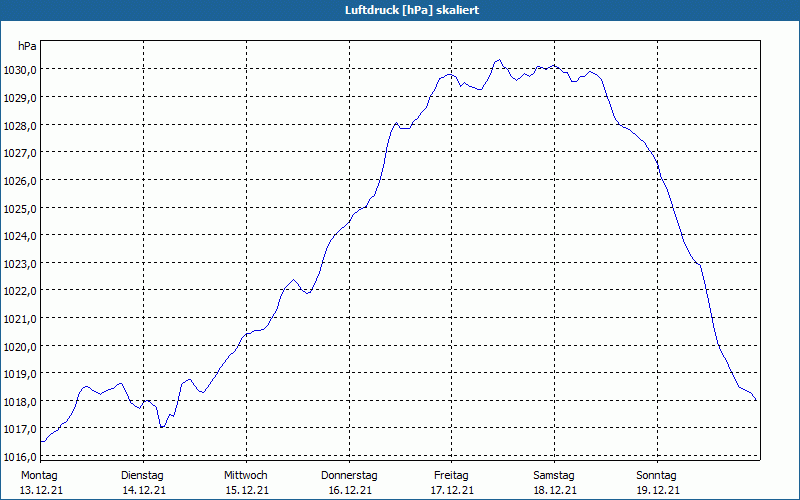Click the curve's endpoint at the right edge
The height and width of the screenshot is (500, 800).
point(756,400)
